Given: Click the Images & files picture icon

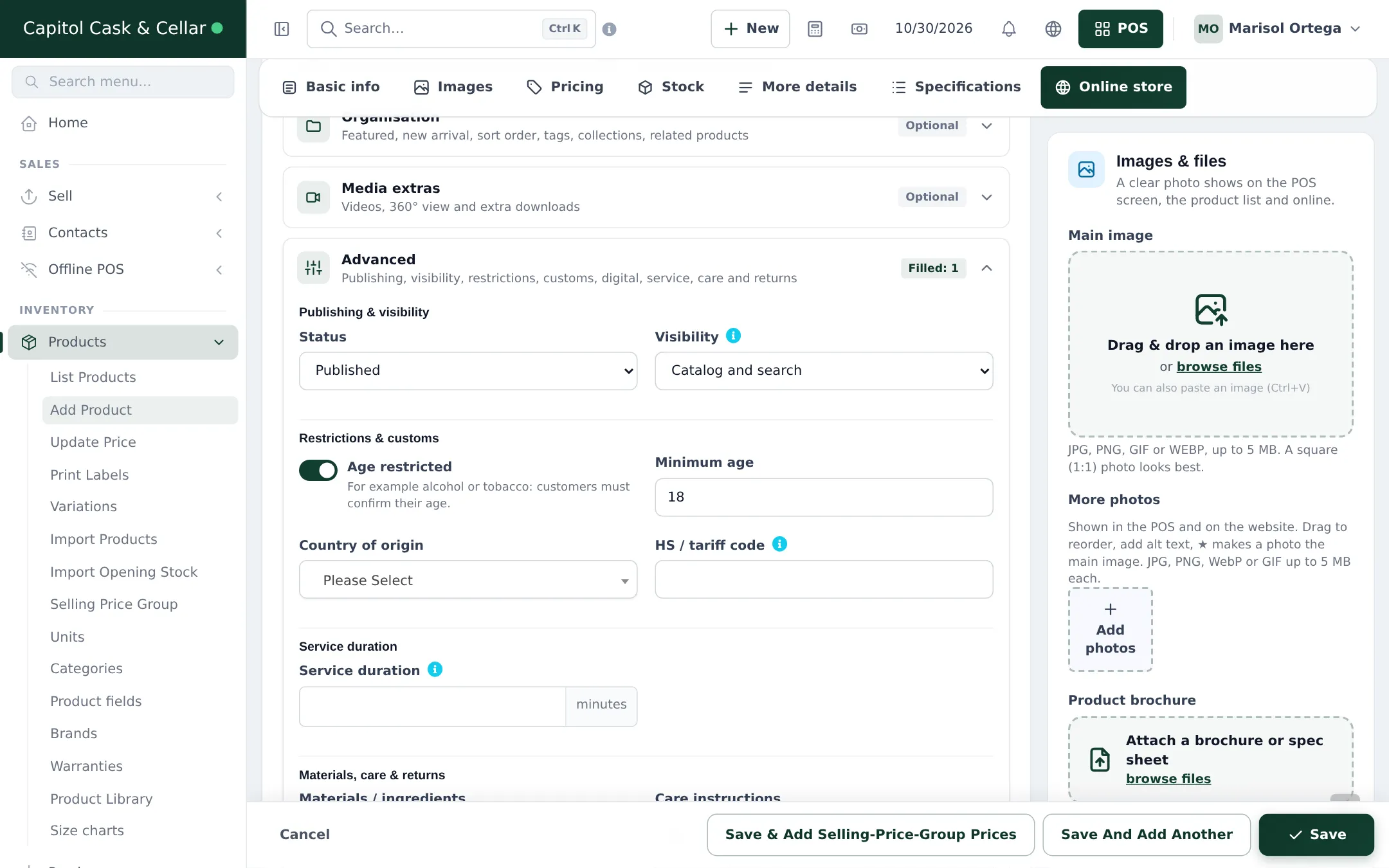Looking at the screenshot, I should (1086, 170).
